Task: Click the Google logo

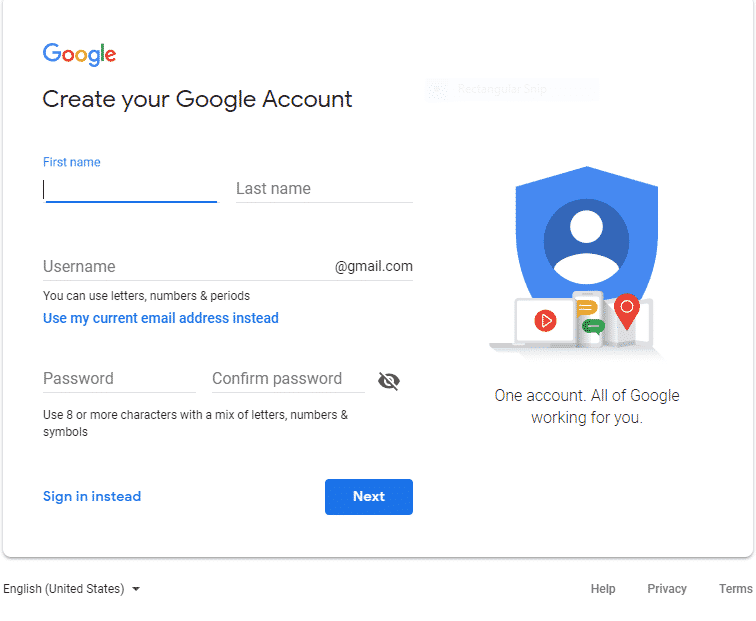Action: (79, 54)
